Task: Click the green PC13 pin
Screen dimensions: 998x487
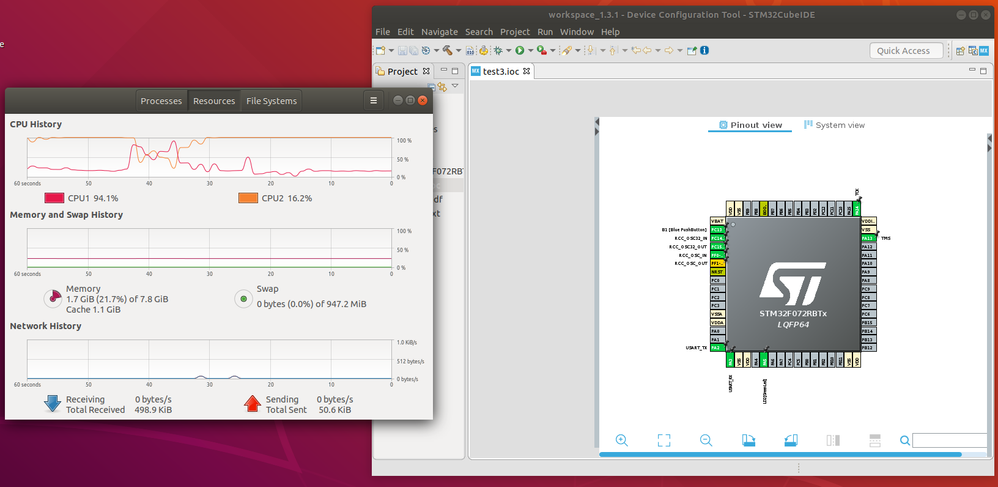Action: (x=717, y=230)
